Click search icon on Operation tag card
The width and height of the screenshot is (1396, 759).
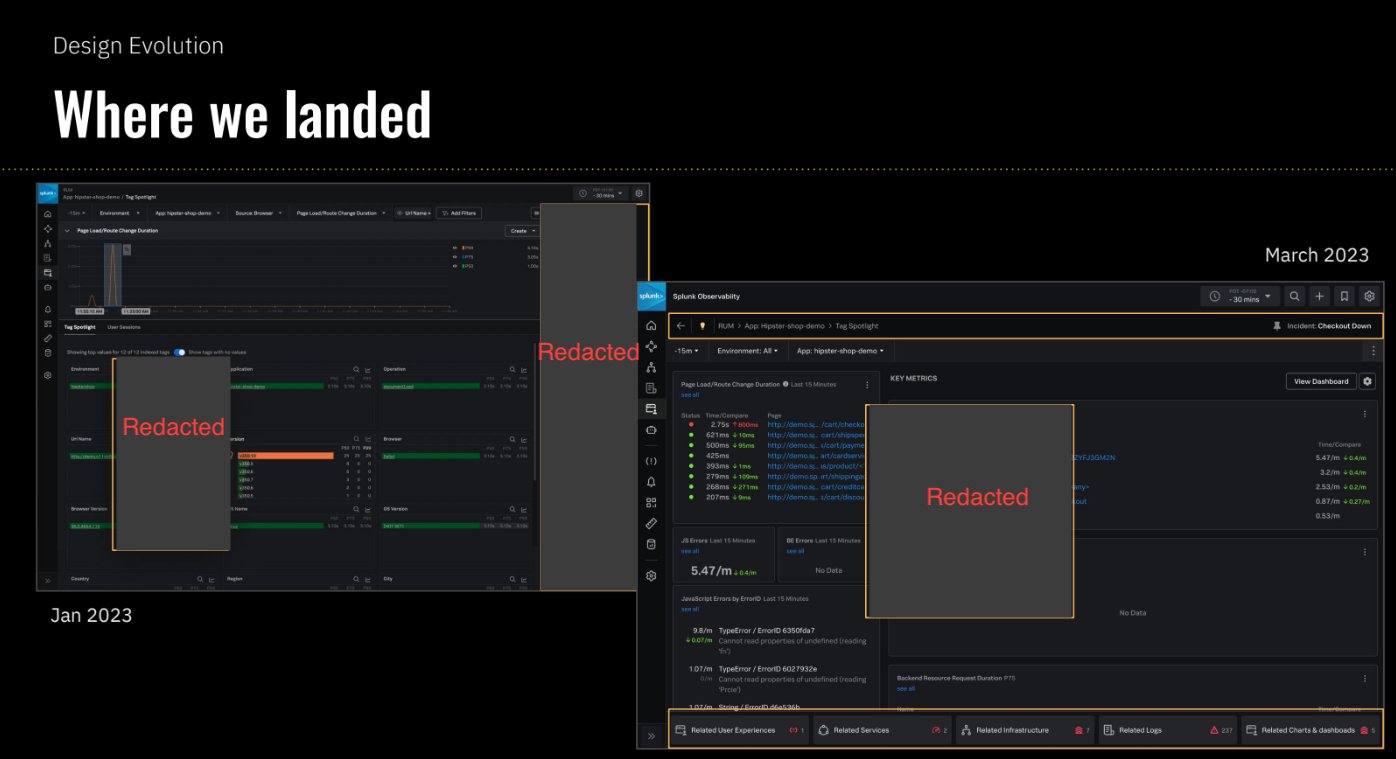pyautogui.click(x=510, y=369)
